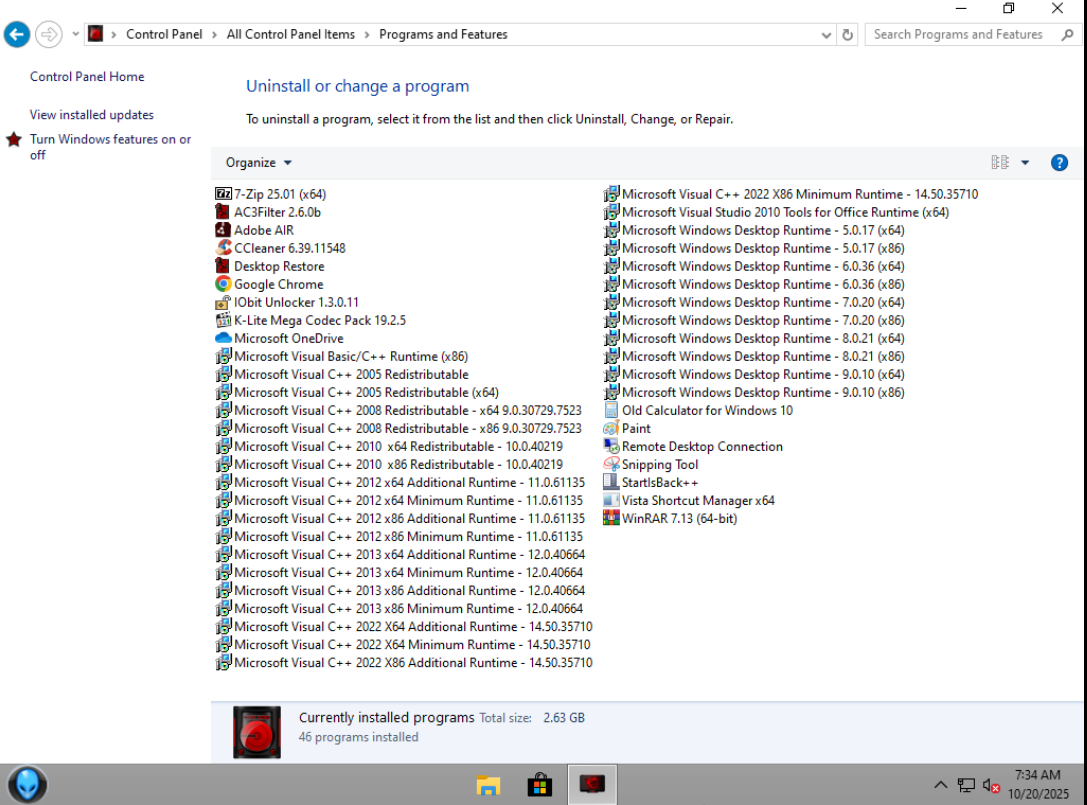Open Microsoft Store from the taskbar
Viewport: 1087px width, 805px height.
[x=539, y=785]
